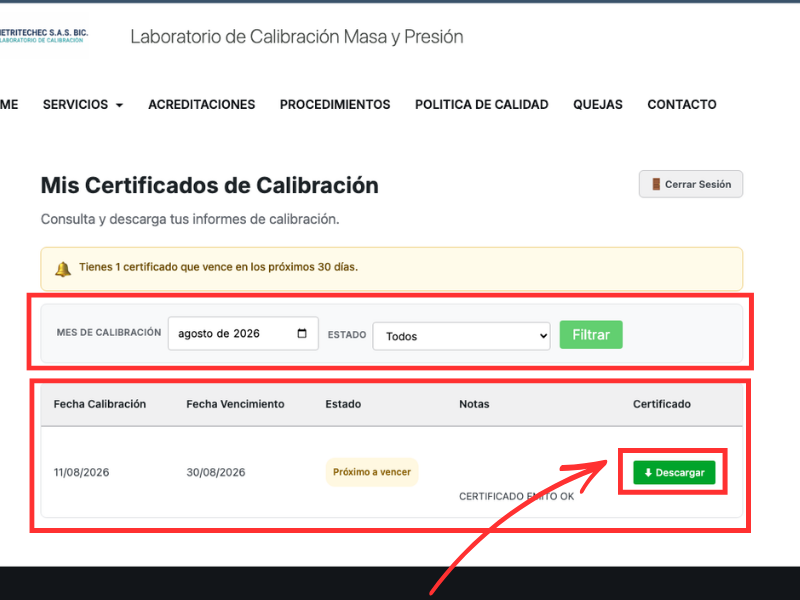Click the 'agosto de 2026' month input
This screenshot has width=800, height=600.
(x=243, y=333)
